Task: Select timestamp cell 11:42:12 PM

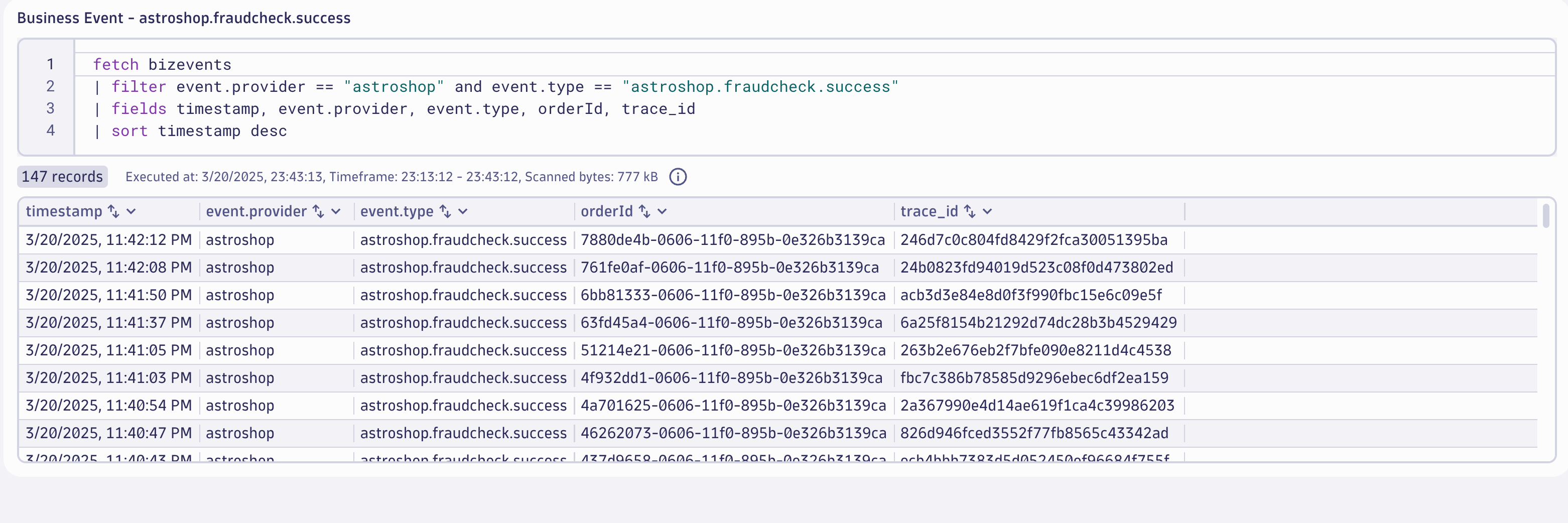Action: (x=108, y=240)
